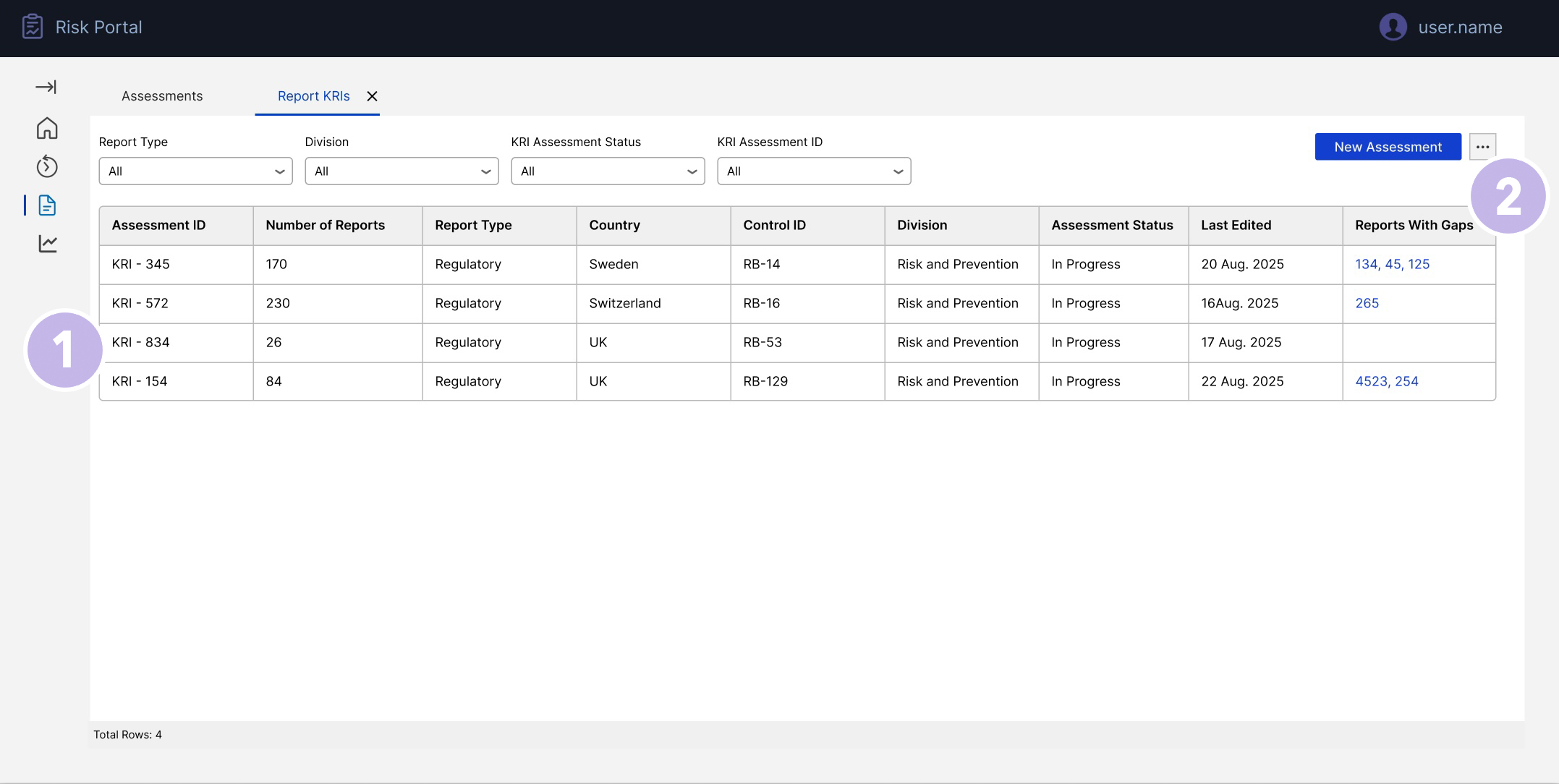The height and width of the screenshot is (784, 1559).
Task: Select the Report KRIs tab
Action: [x=313, y=96]
